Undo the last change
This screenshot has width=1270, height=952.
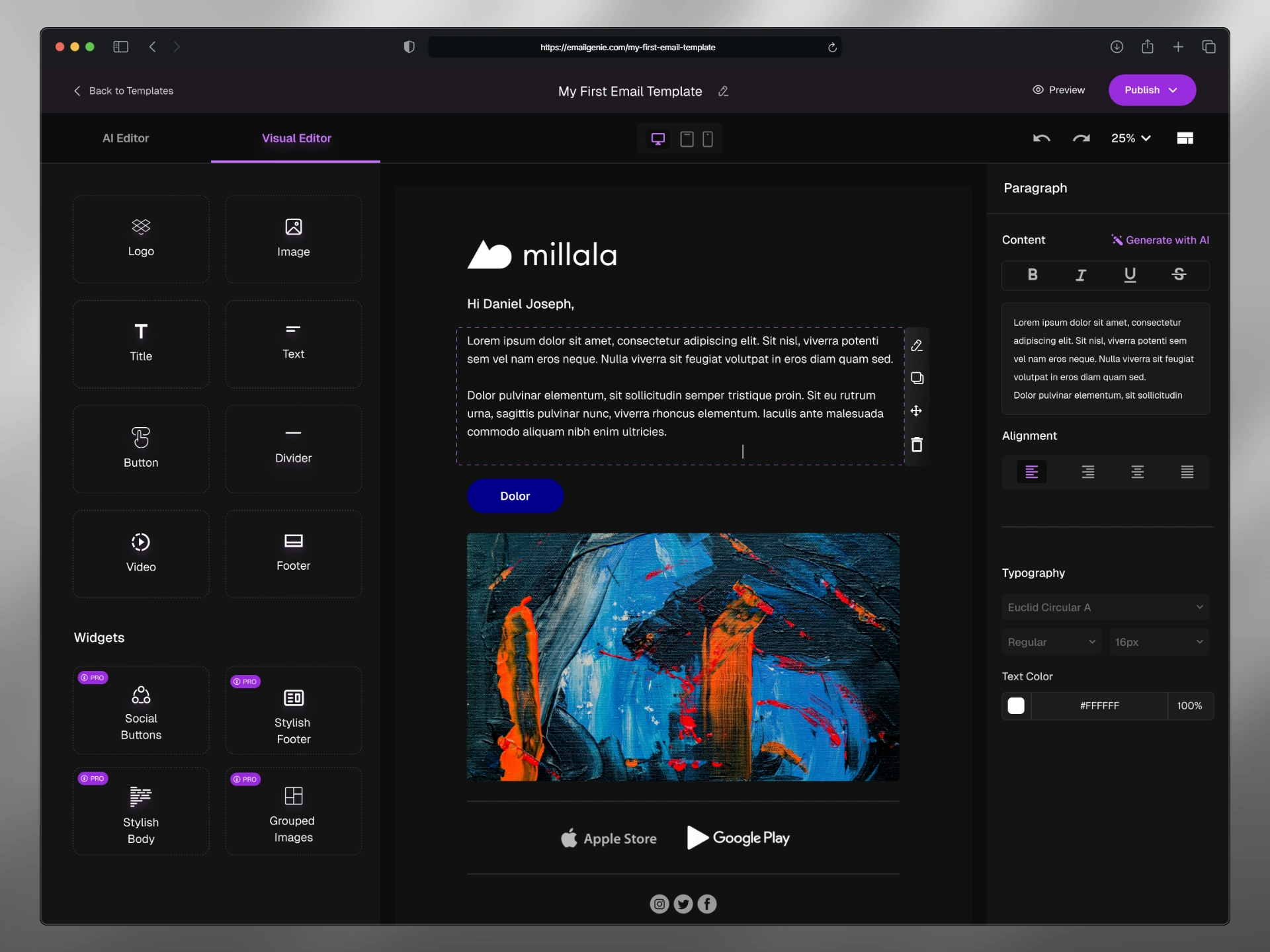tap(1042, 138)
